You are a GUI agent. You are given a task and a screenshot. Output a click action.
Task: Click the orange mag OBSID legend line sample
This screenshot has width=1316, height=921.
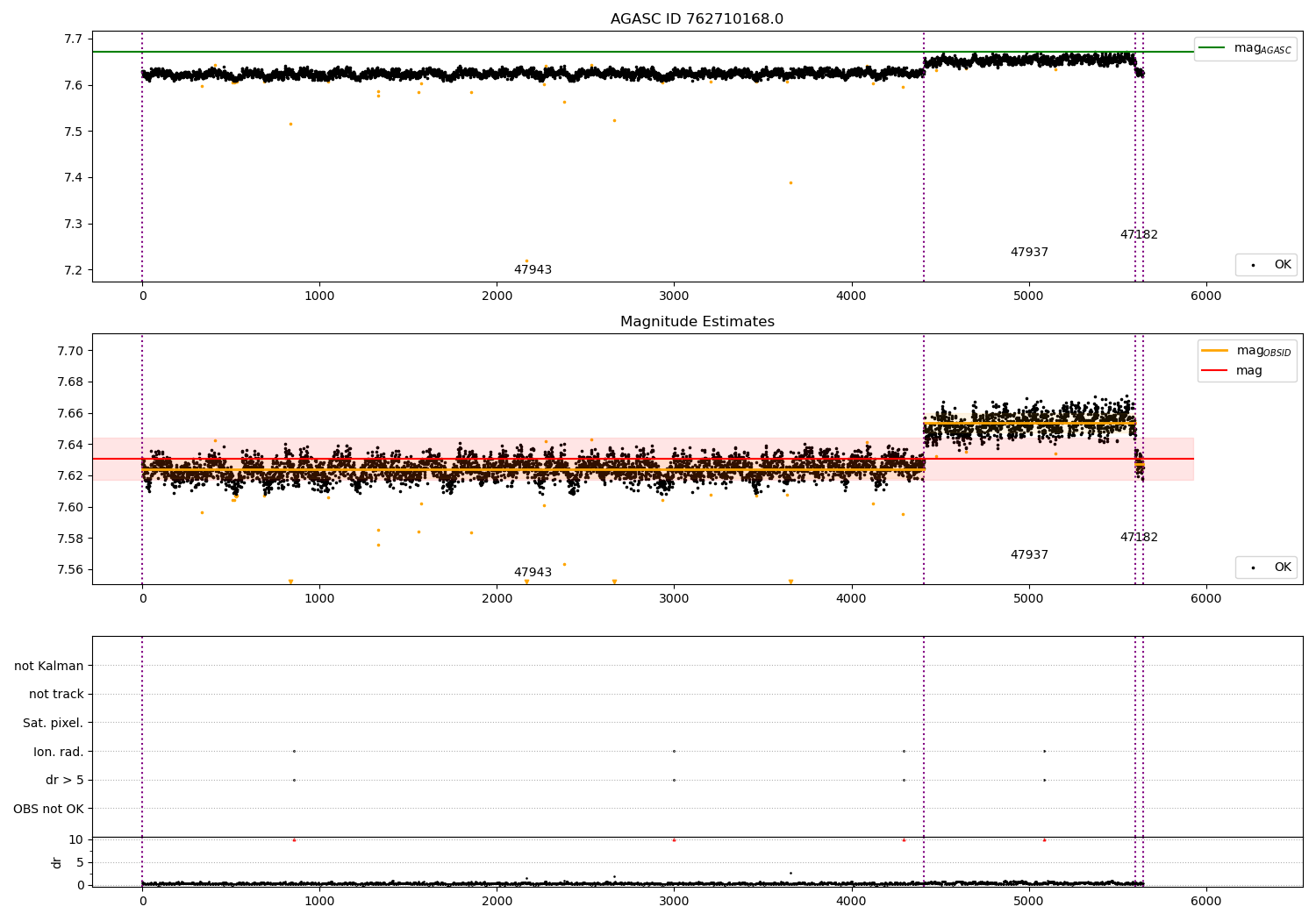(1215, 350)
